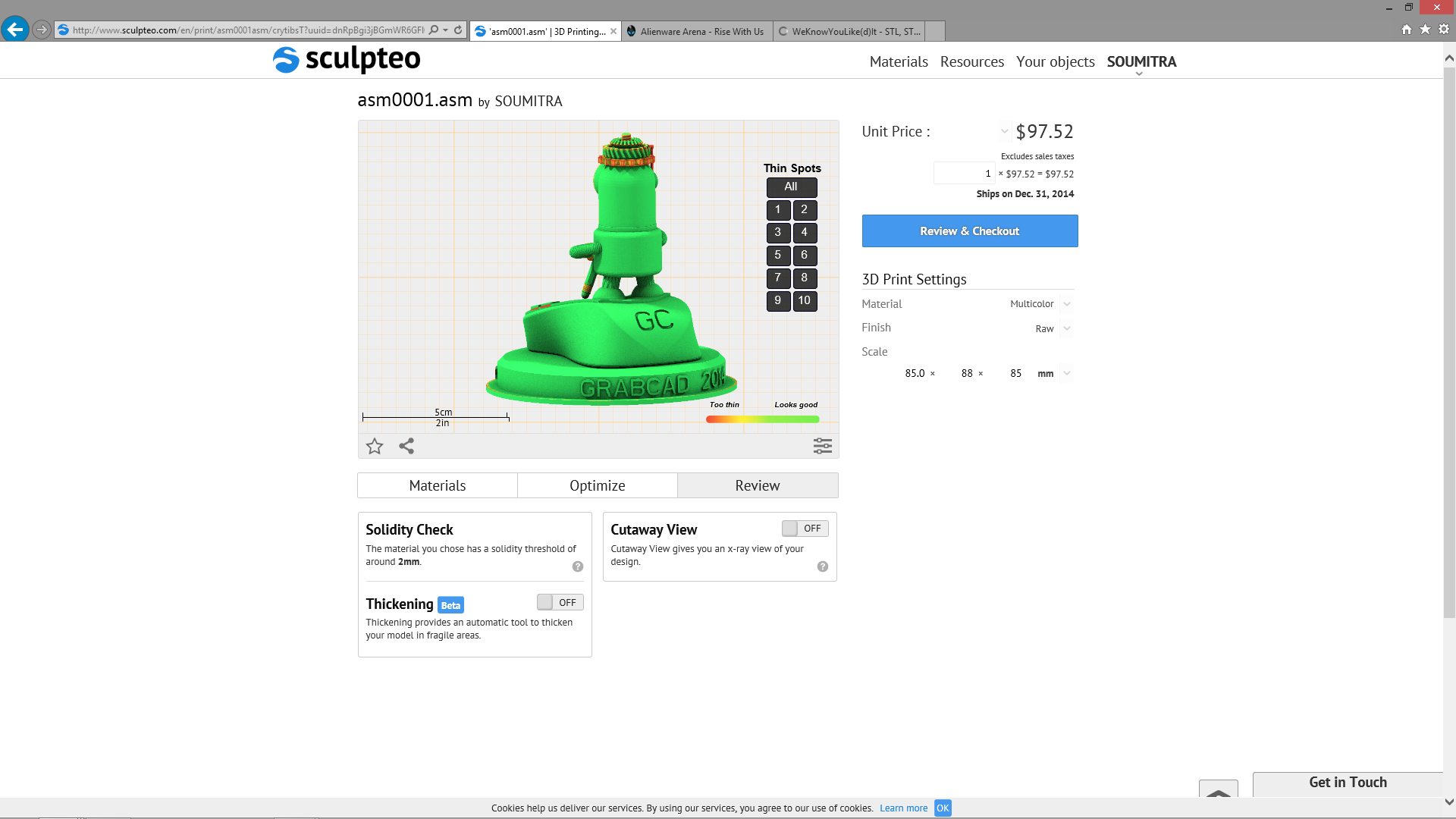Click the new tab button

click(935, 31)
